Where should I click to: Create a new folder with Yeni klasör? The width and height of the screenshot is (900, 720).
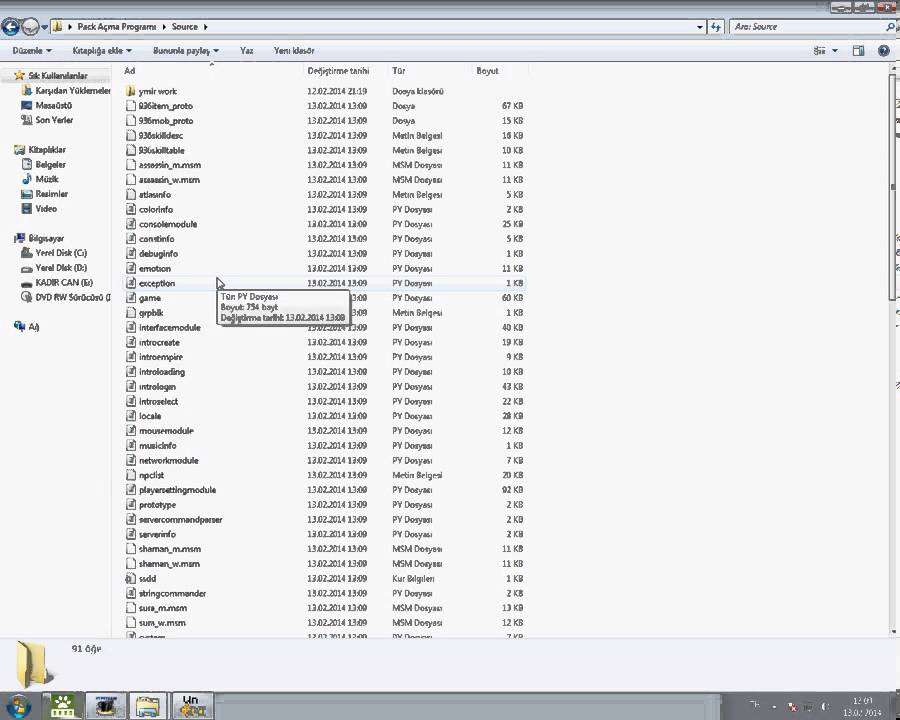click(294, 51)
